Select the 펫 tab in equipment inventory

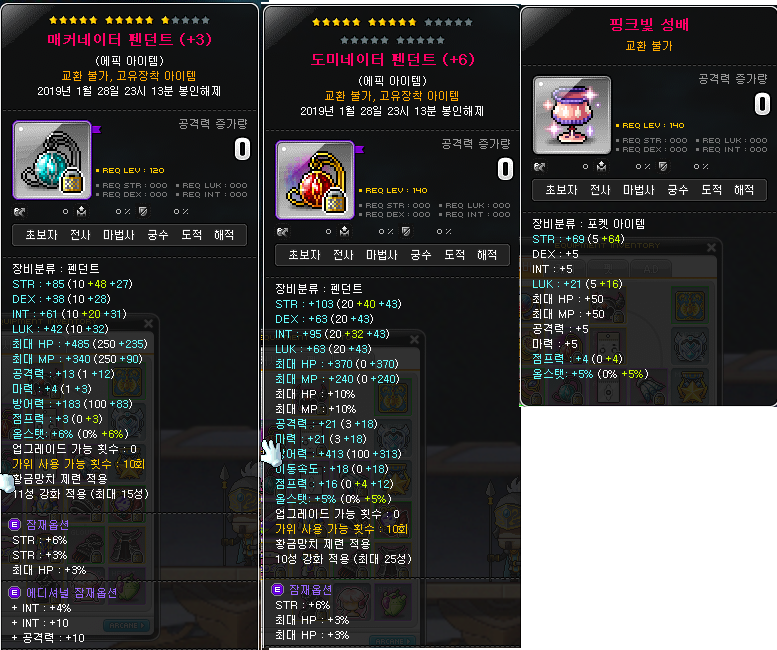tap(608, 269)
